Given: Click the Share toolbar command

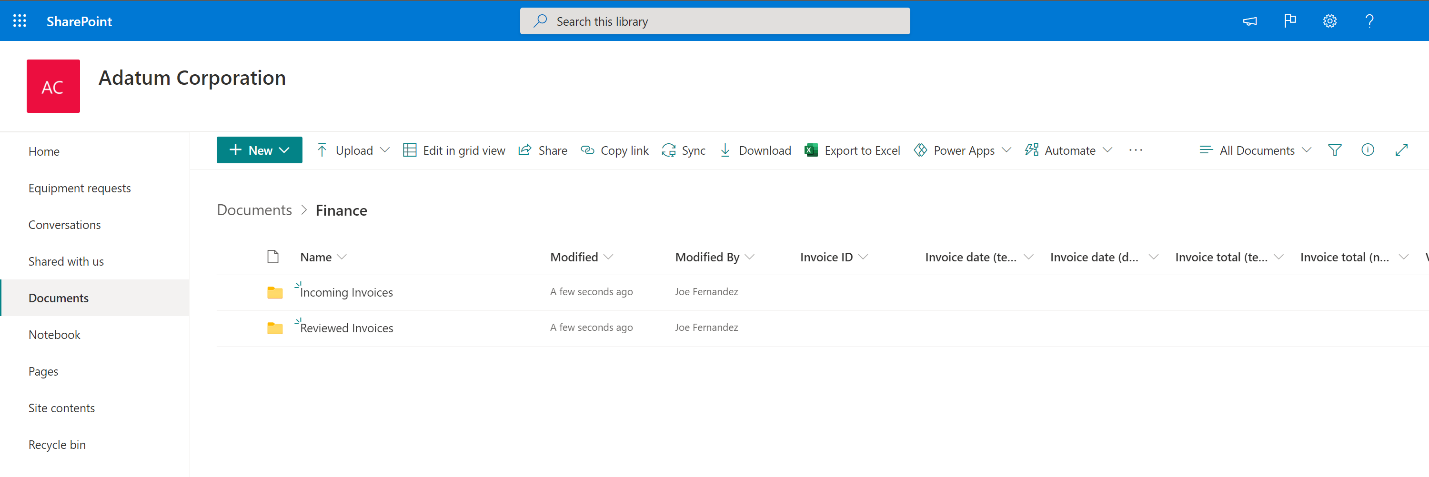Looking at the screenshot, I should [x=543, y=150].
